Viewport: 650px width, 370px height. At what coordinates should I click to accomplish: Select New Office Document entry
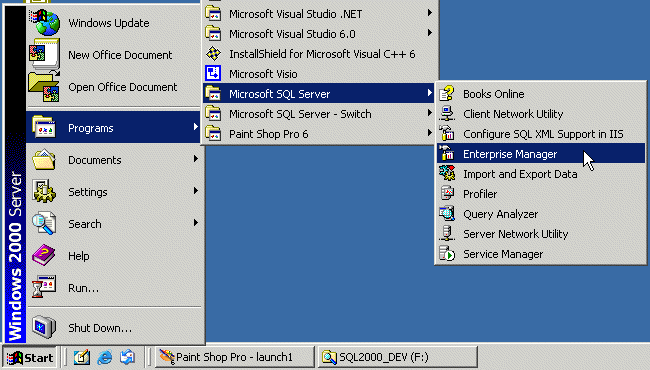114,54
